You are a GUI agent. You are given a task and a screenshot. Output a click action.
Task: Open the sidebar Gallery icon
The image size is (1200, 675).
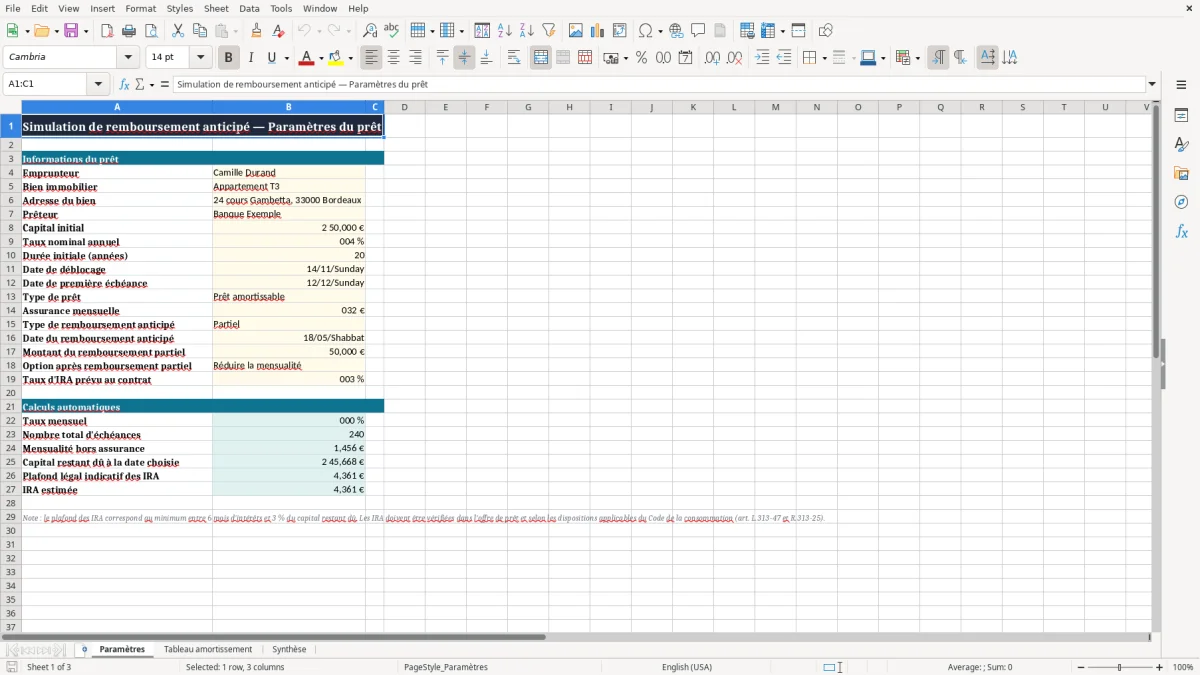1181,173
